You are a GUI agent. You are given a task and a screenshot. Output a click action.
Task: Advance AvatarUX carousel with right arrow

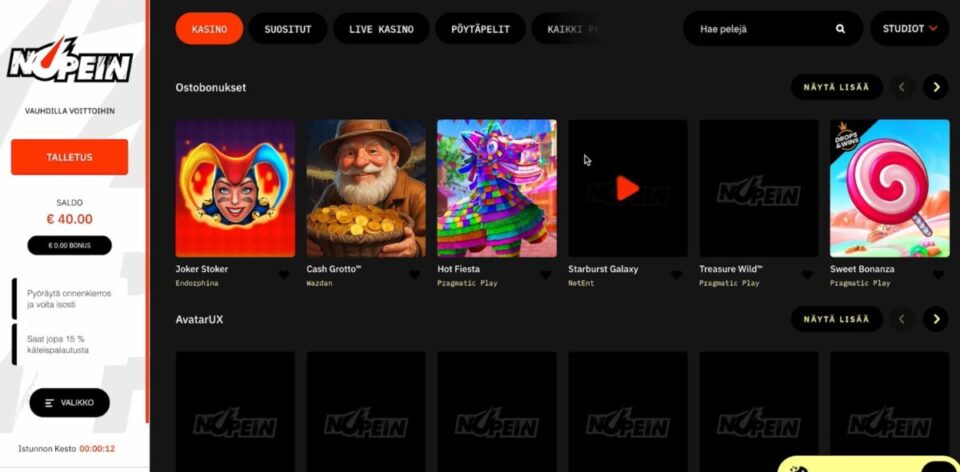(936, 319)
